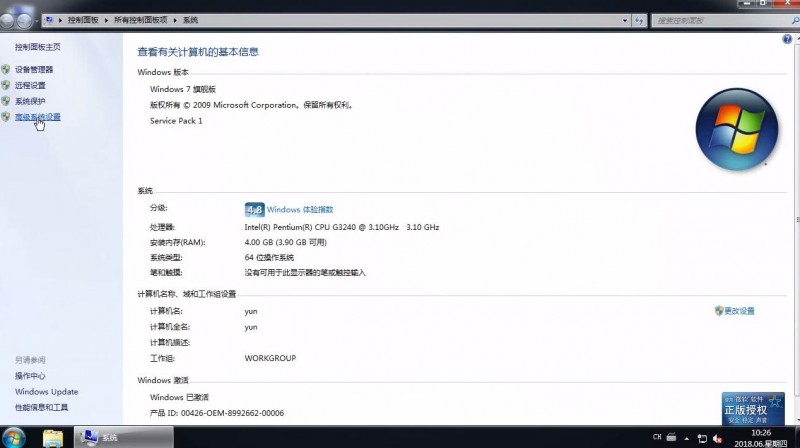The height and width of the screenshot is (448, 800).
Task: Click the 系统 taskbar window button
Action: click(x=124, y=437)
